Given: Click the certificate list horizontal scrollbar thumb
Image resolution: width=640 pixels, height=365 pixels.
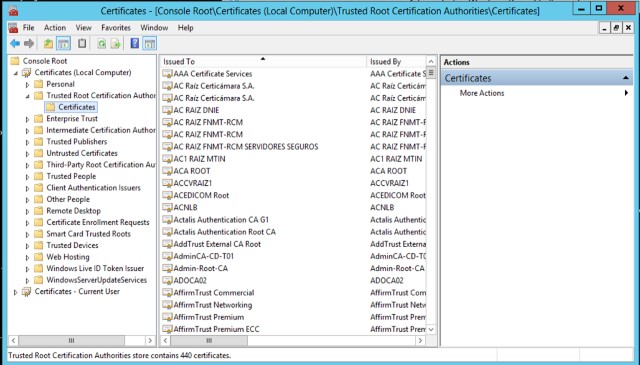Looking at the screenshot, I should pyautogui.click(x=209, y=341).
